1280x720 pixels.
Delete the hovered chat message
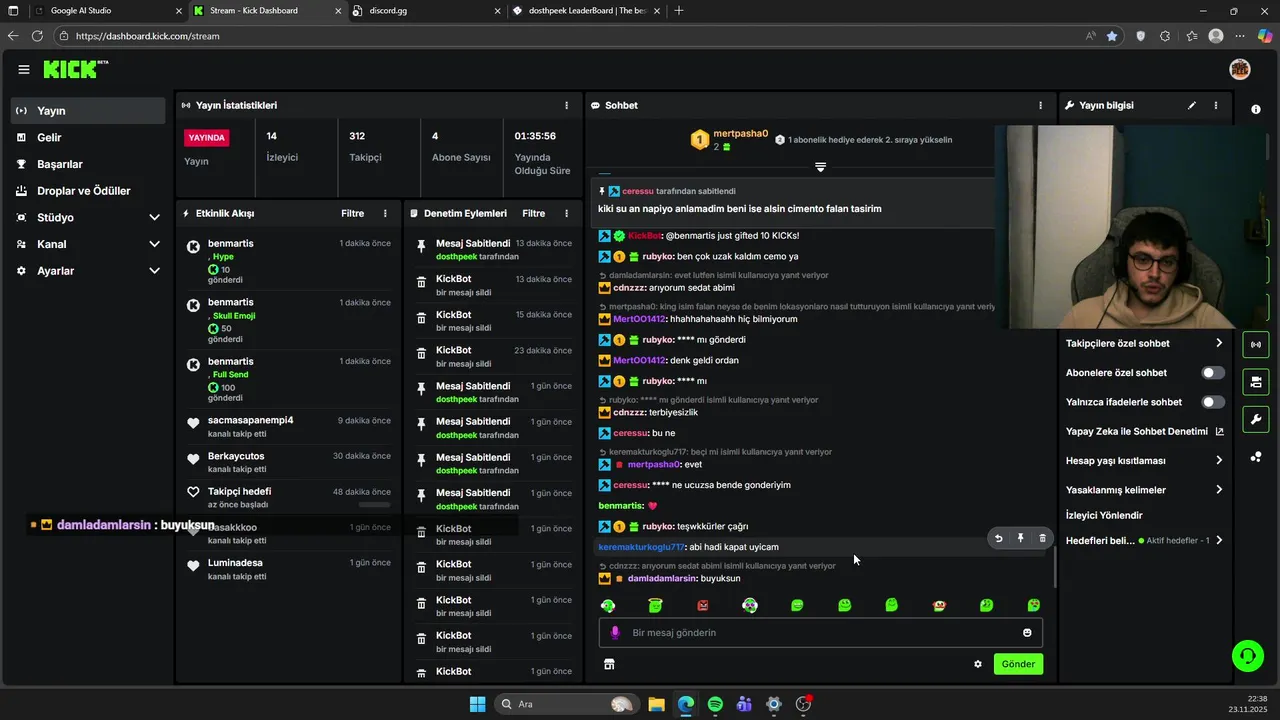(1042, 538)
